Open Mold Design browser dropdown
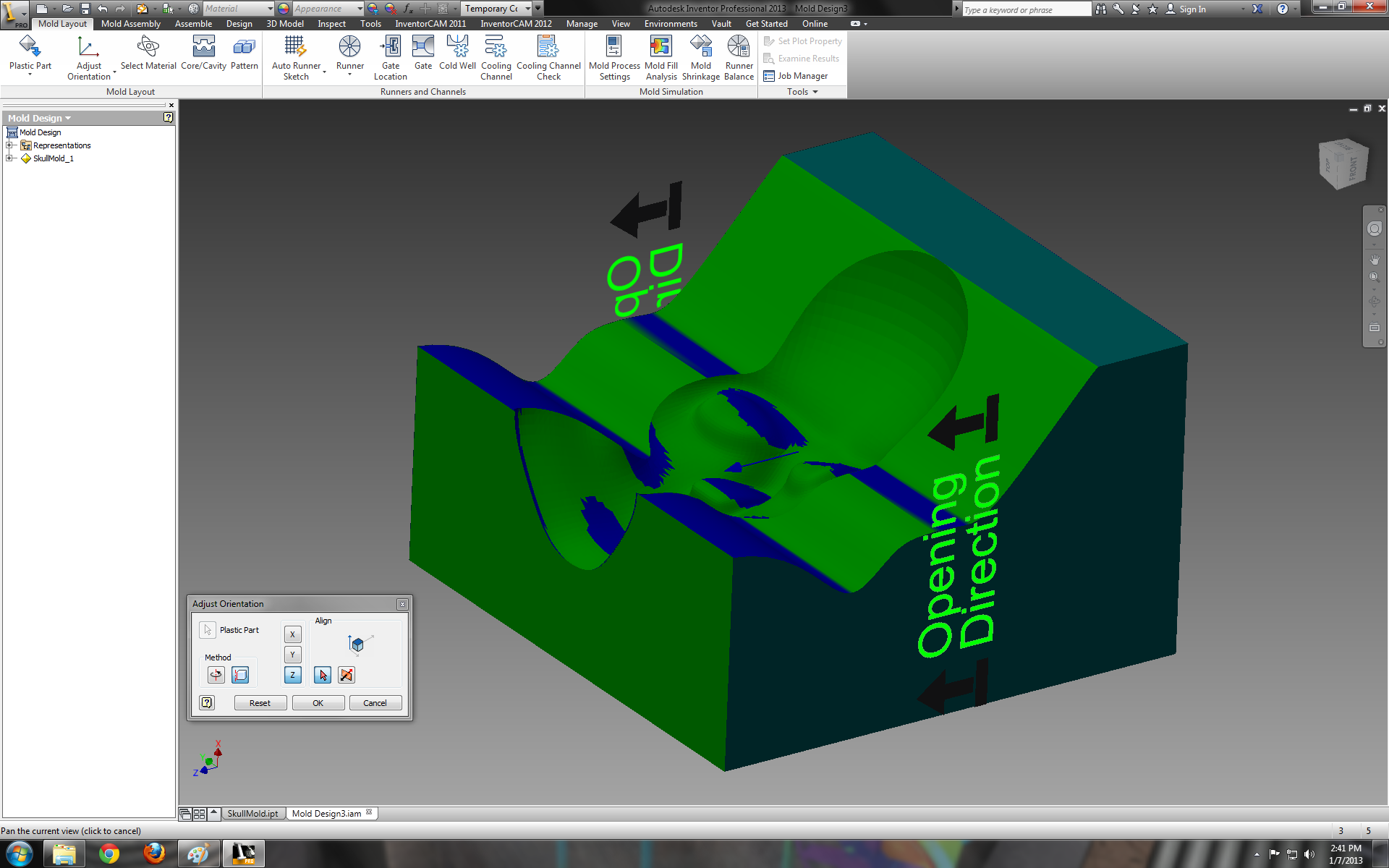The width and height of the screenshot is (1389, 868). click(40, 118)
